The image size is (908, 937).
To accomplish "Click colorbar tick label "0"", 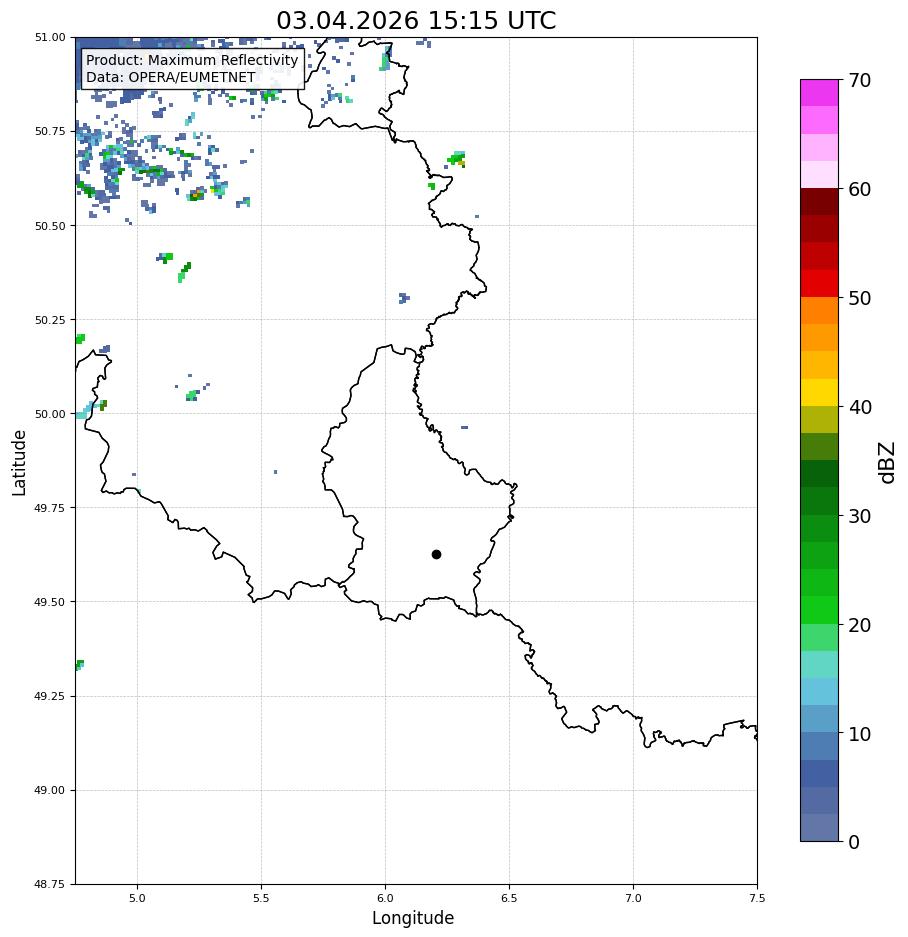I will point(854,842).
